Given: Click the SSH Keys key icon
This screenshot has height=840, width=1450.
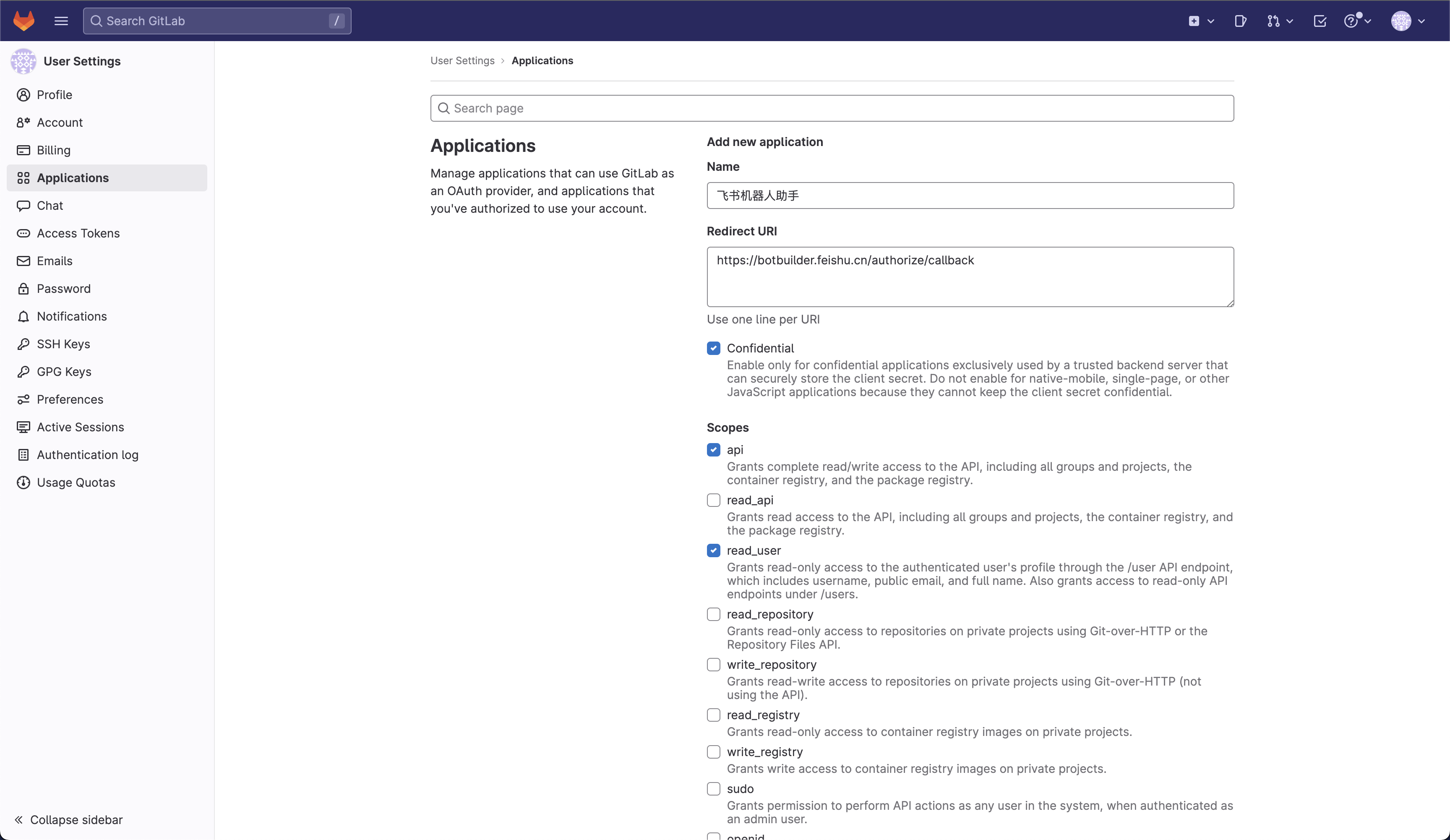Looking at the screenshot, I should (23, 344).
